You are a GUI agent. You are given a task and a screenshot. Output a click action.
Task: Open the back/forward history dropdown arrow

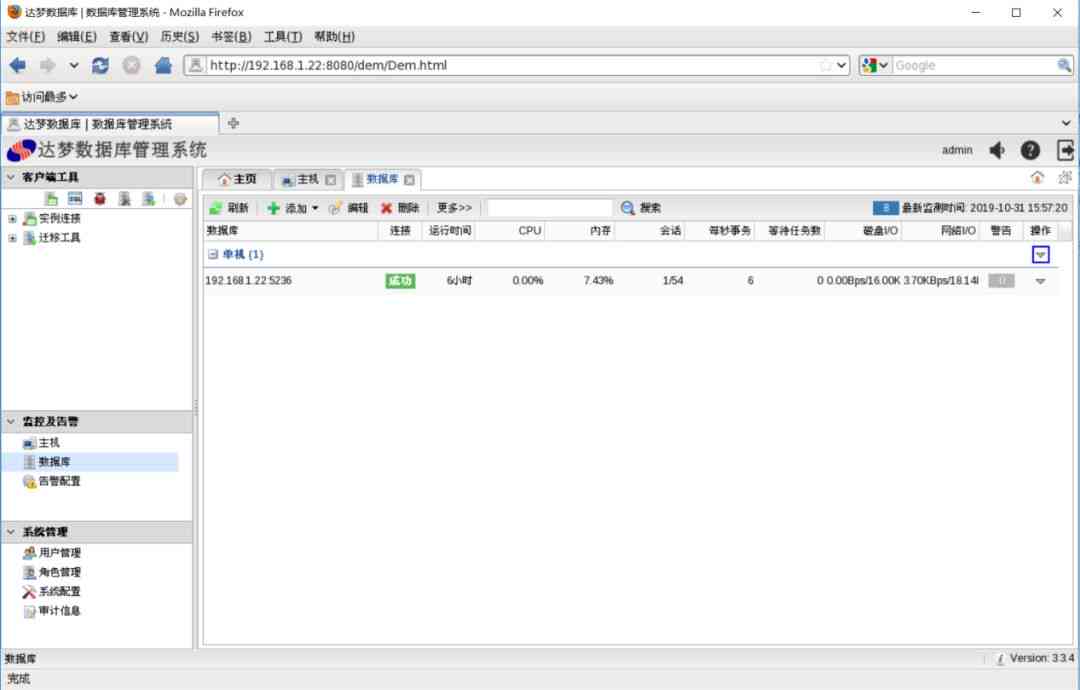[x=74, y=65]
